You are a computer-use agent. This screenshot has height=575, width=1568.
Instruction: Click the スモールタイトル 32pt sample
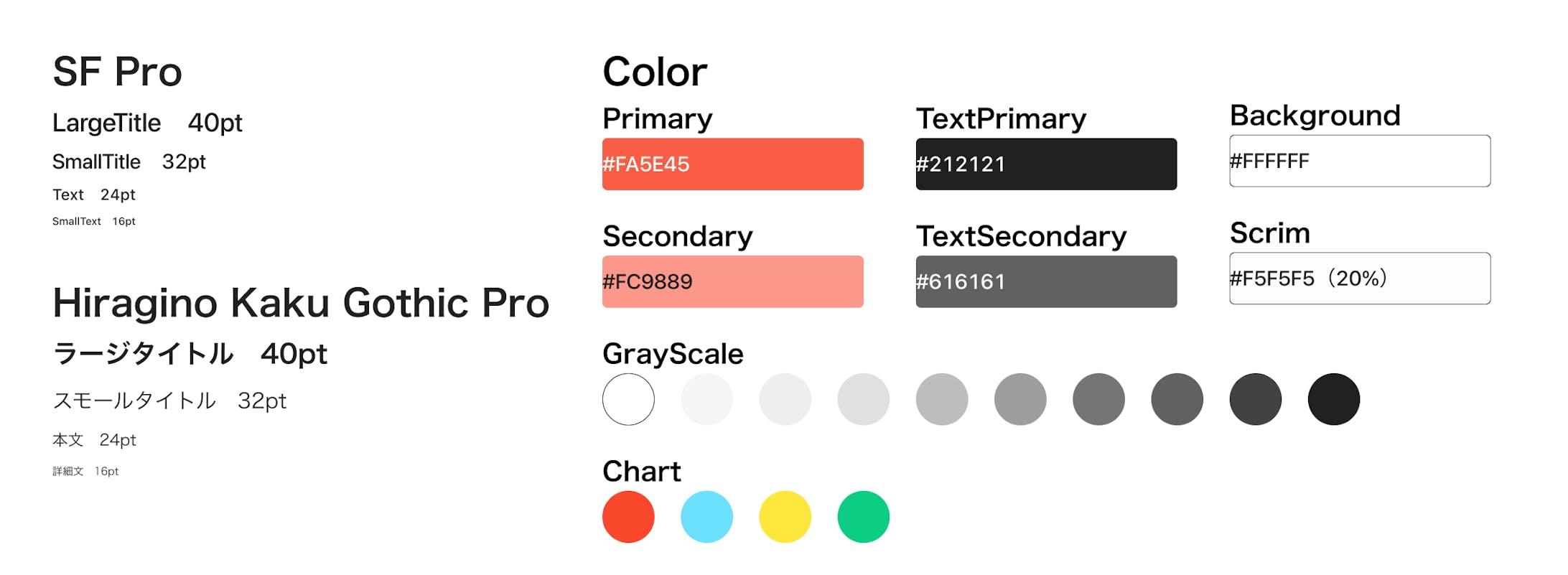coord(169,401)
